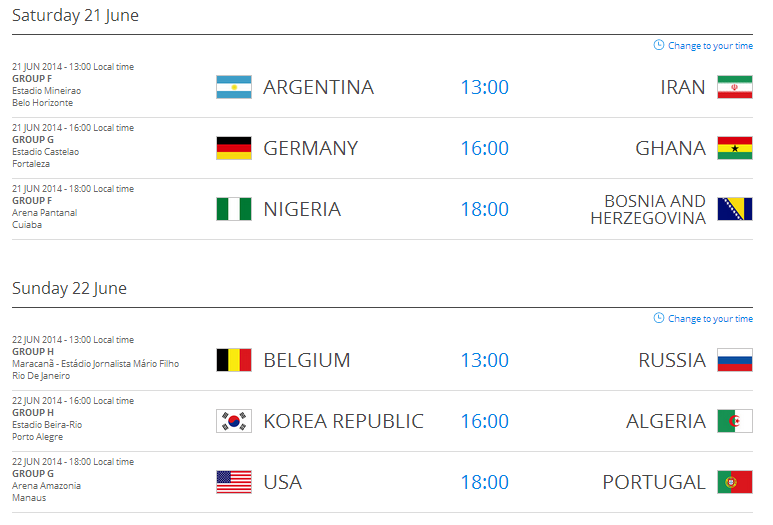The width and height of the screenshot is (773, 525).
Task: Select the Belgium flag icon
Action: coord(234,360)
